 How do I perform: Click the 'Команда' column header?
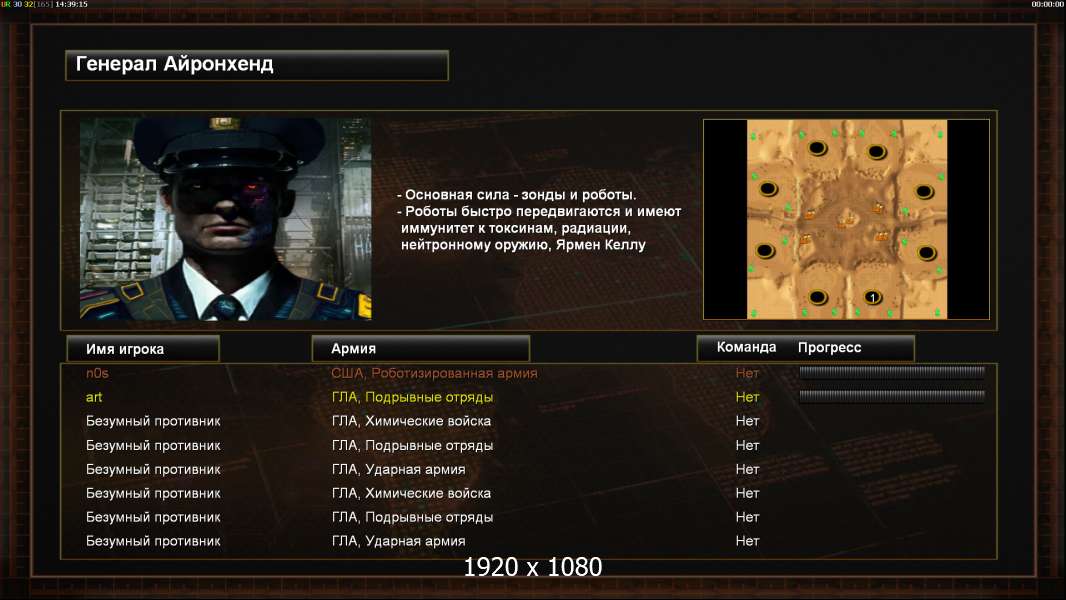point(746,347)
